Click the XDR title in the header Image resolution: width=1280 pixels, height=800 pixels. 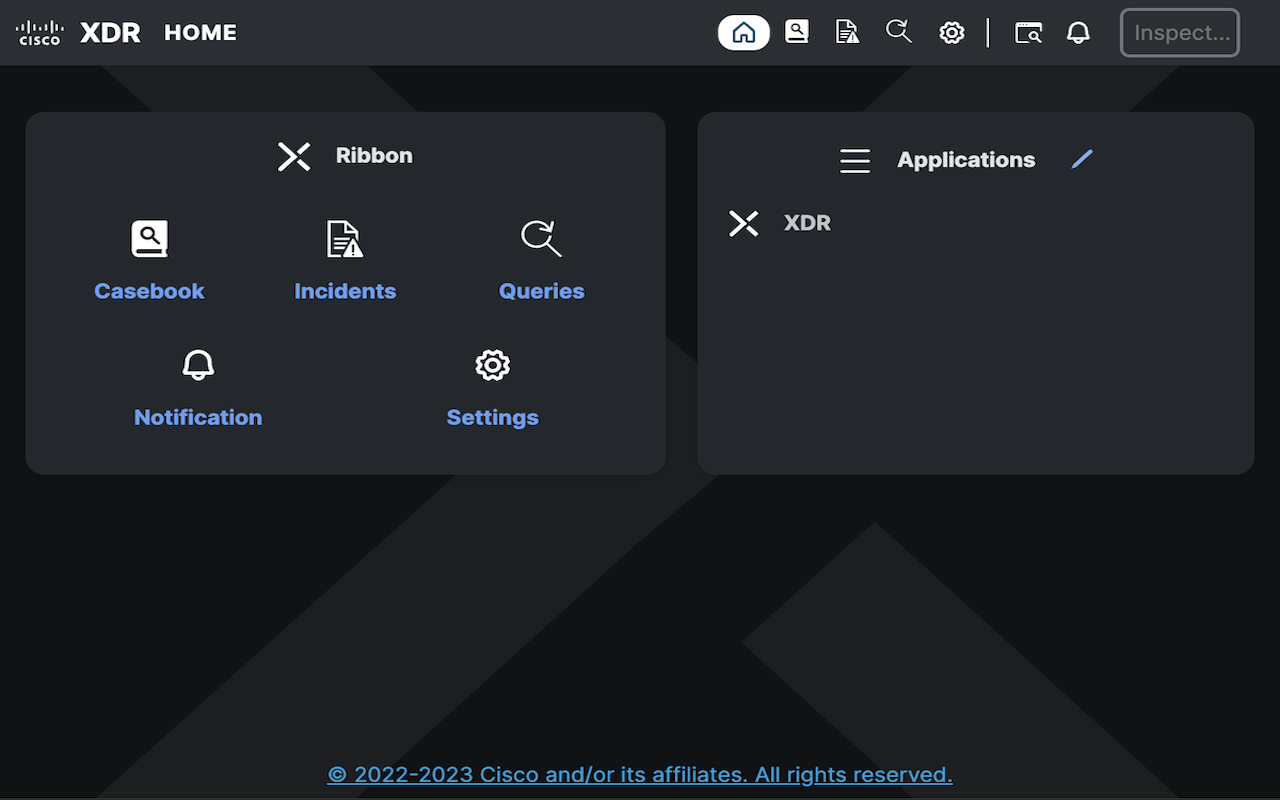110,33
